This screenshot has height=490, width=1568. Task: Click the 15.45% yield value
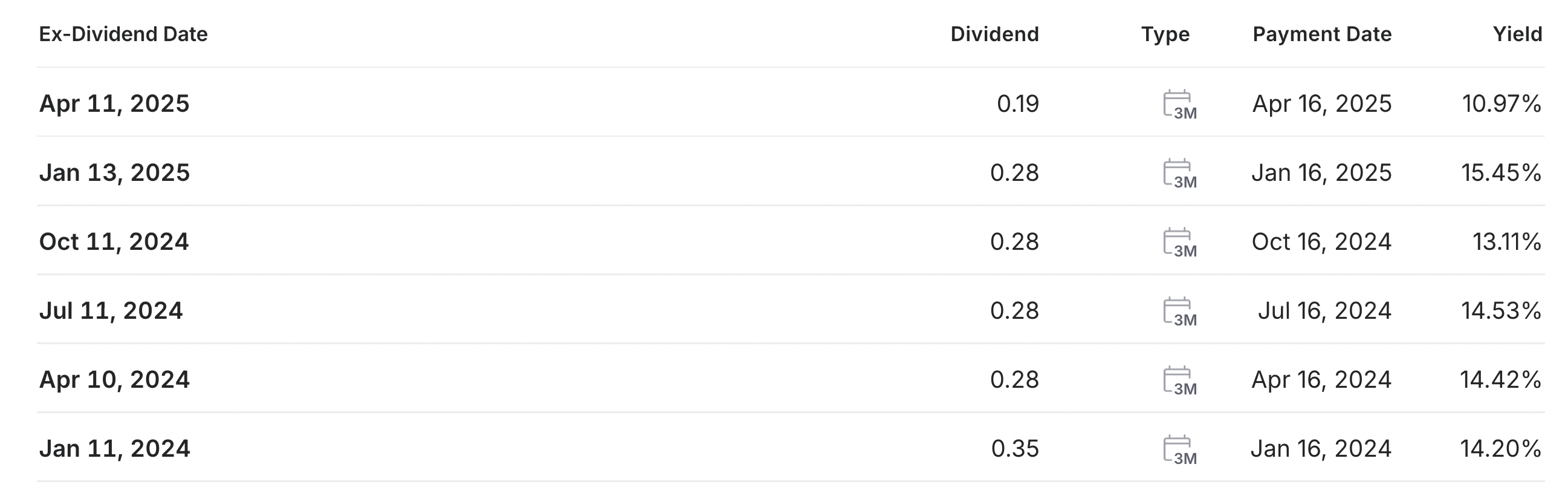click(x=1501, y=173)
